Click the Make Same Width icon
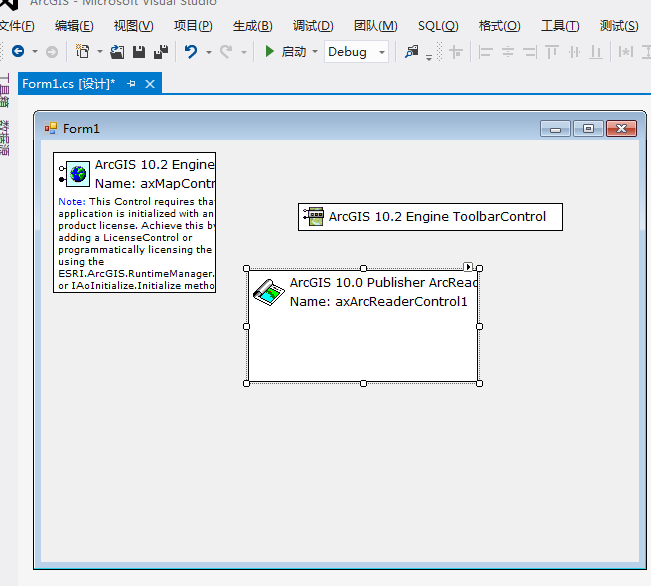The width and height of the screenshot is (651, 586). [626, 52]
